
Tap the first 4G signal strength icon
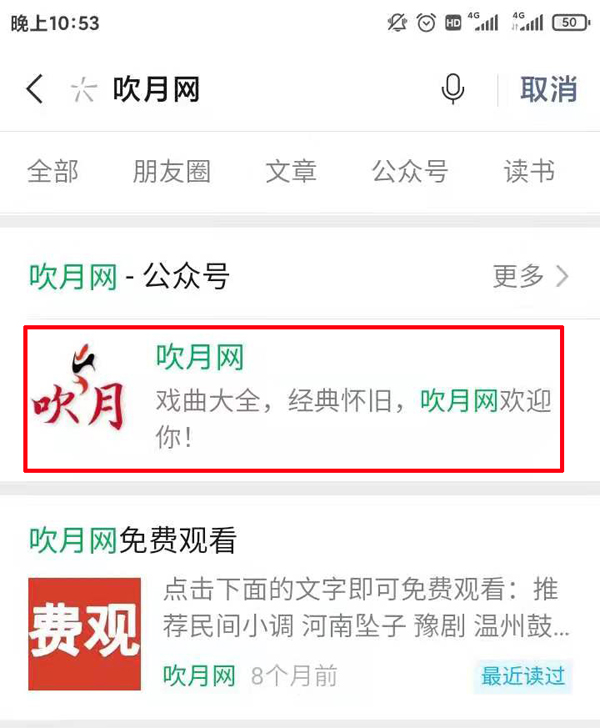point(483,21)
